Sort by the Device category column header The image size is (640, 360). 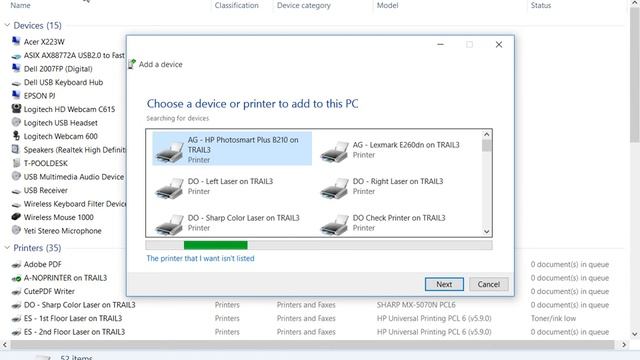pyautogui.click(x=304, y=5)
